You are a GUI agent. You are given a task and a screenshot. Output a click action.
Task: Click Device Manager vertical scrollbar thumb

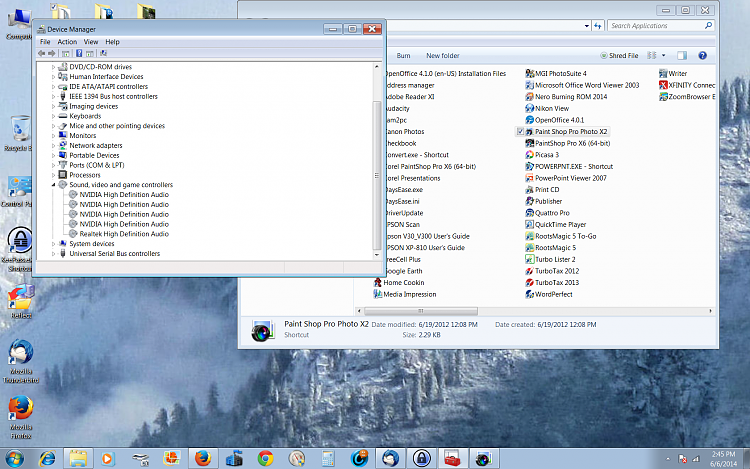coord(377,175)
